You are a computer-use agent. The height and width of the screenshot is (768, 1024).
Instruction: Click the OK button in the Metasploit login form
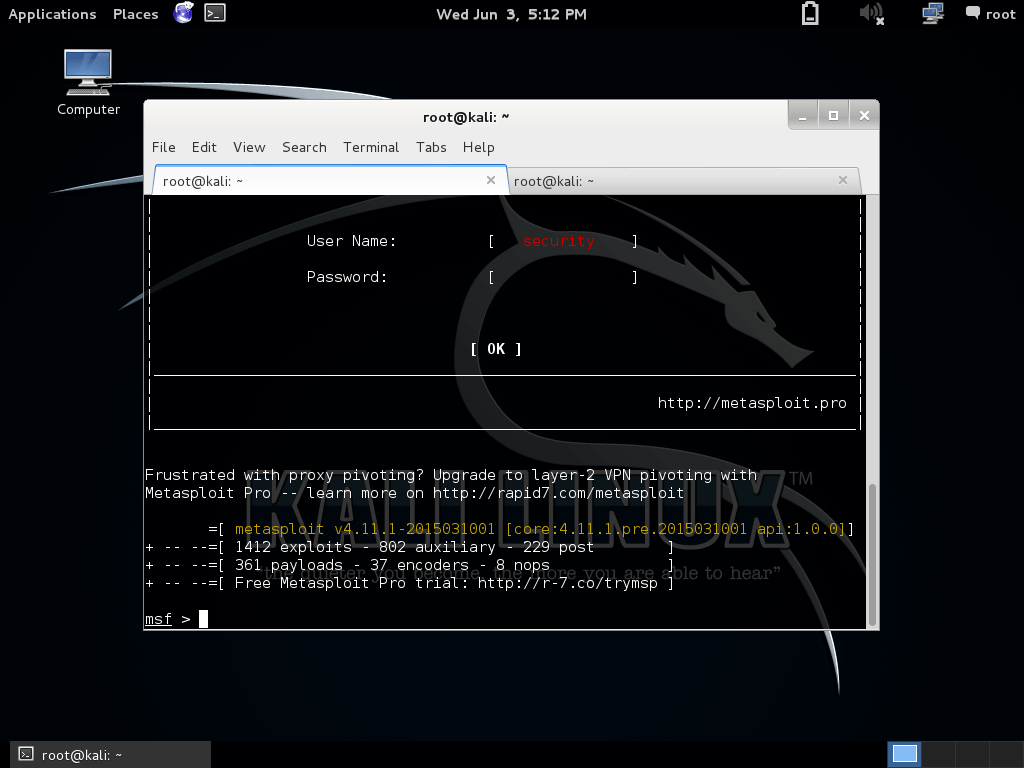[x=494, y=348]
